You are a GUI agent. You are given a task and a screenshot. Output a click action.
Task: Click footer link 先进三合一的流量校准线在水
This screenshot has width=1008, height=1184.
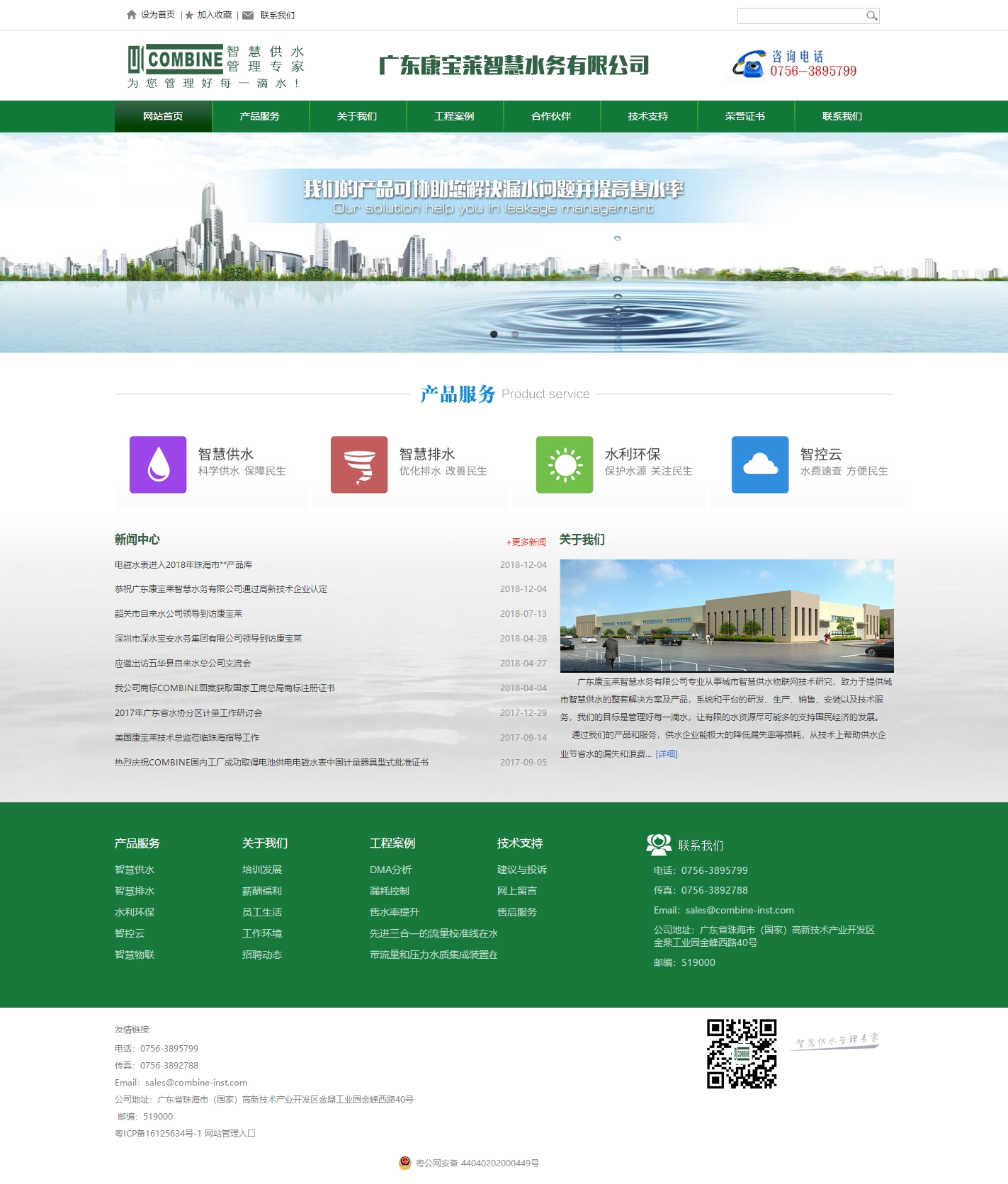tap(434, 933)
